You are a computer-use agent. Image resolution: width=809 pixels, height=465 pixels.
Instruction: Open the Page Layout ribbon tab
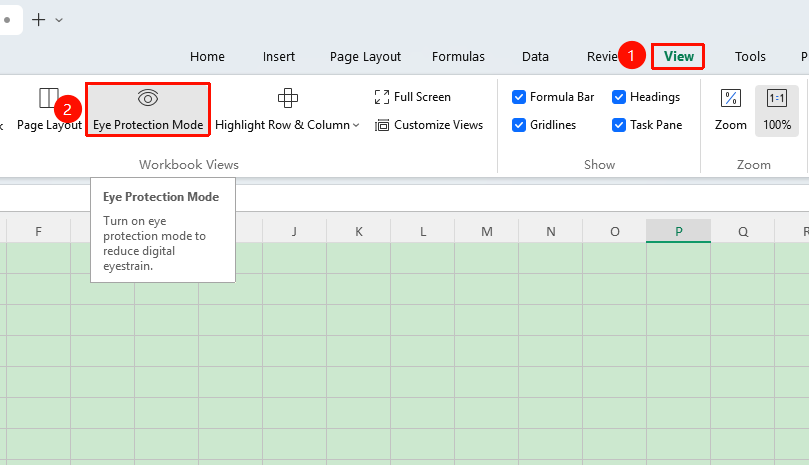pos(365,56)
